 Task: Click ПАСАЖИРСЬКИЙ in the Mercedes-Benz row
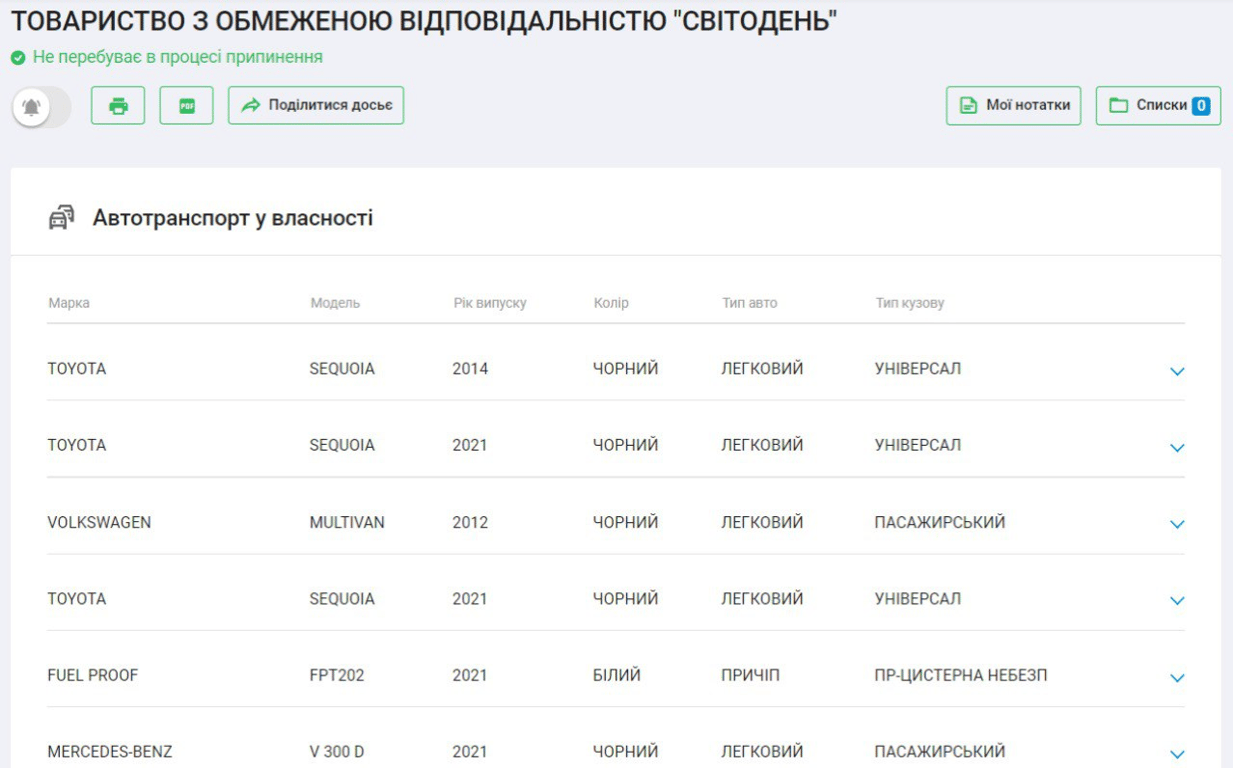tap(940, 751)
